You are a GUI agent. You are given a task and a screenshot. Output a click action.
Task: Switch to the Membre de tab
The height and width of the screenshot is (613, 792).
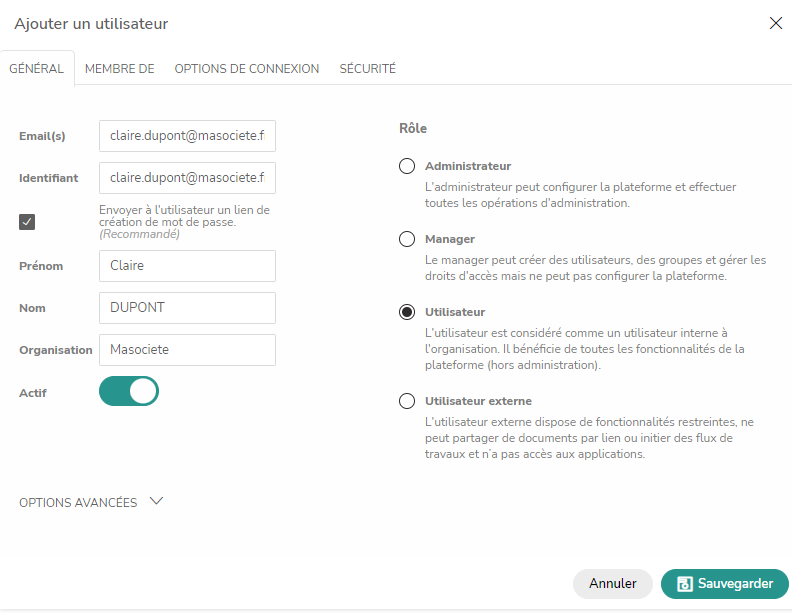point(120,69)
